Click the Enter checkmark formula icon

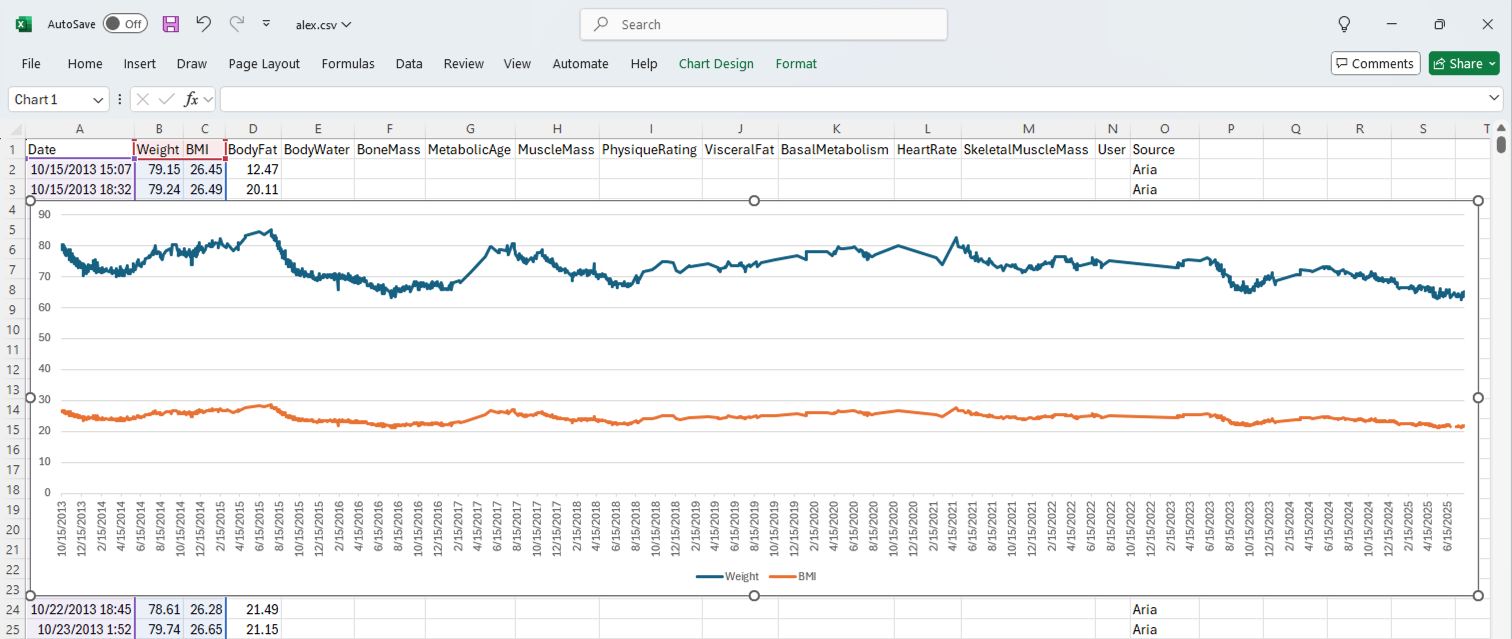pyautogui.click(x=167, y=99)
